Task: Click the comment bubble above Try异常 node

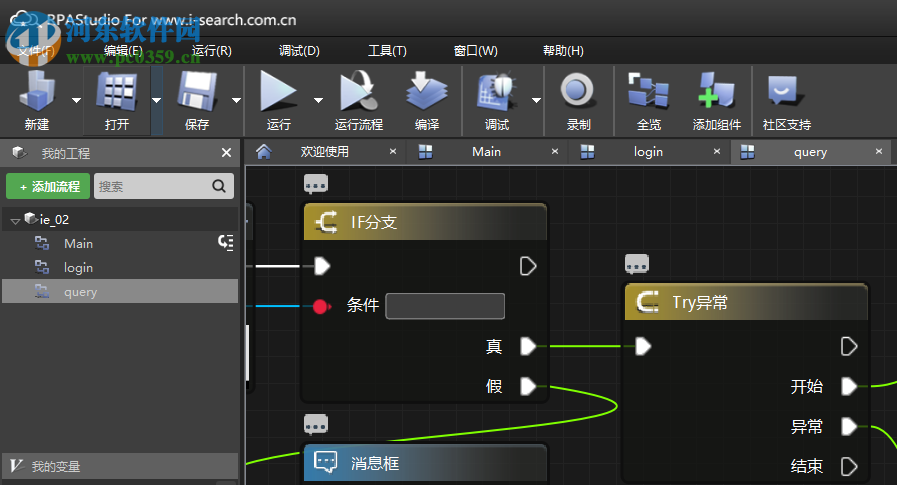Action: tap(637, 264)
